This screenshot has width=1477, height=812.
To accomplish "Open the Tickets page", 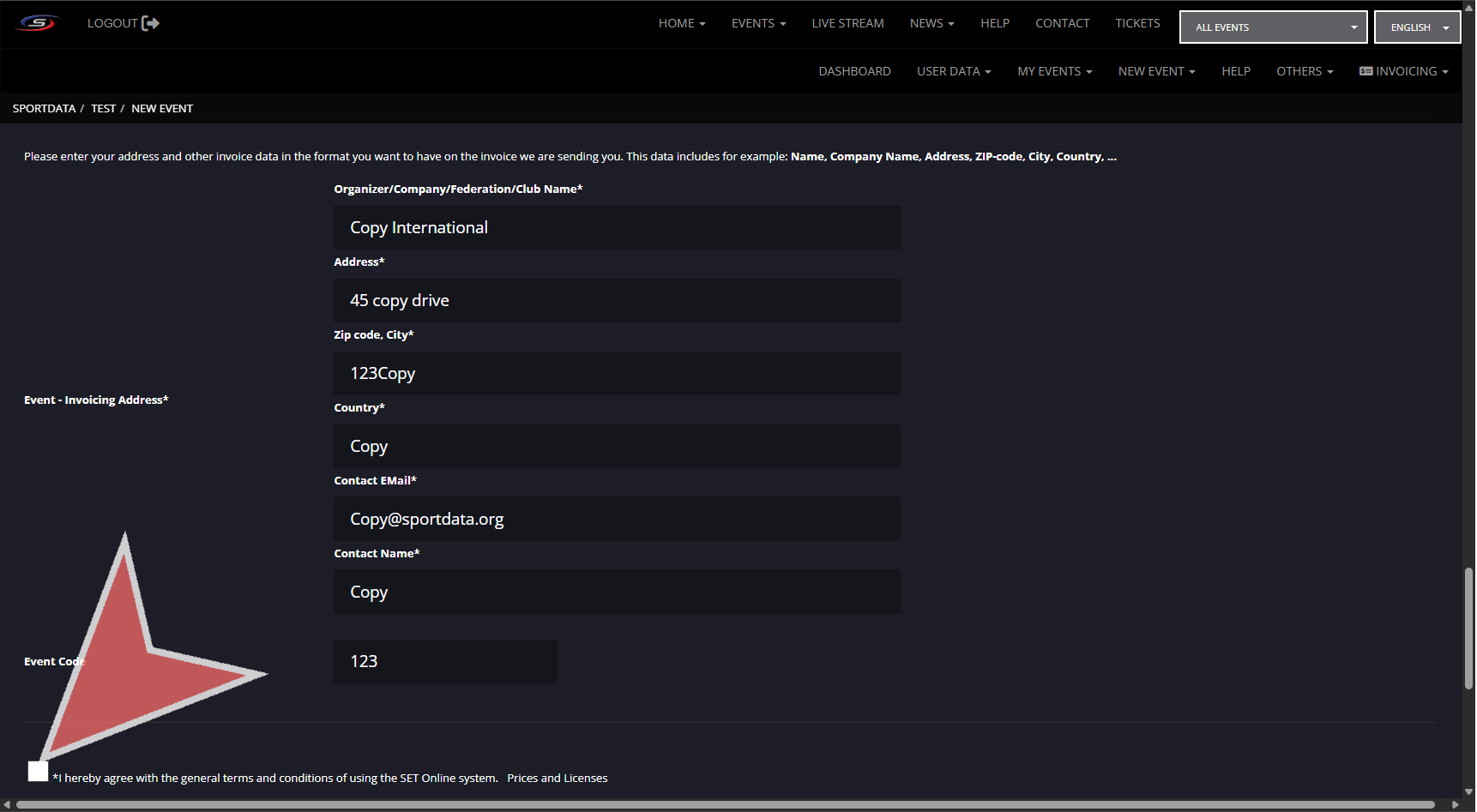I will (x=1137, y=23).
